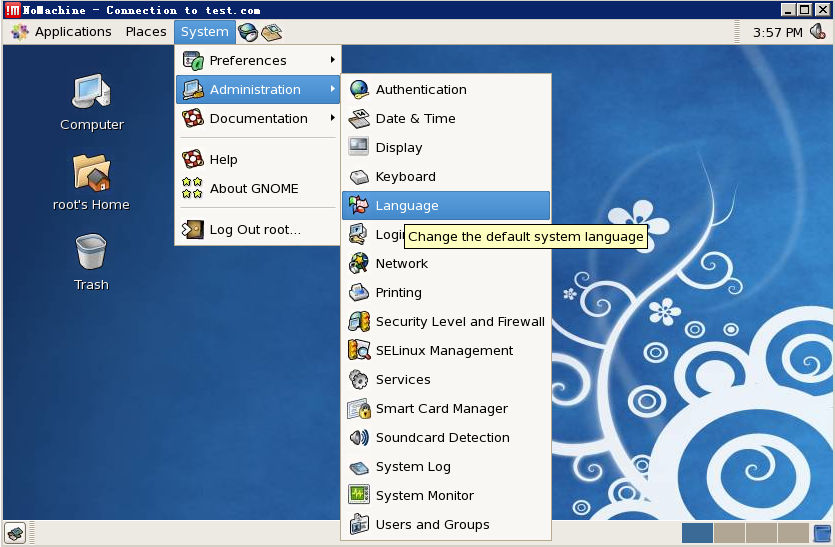Click the show desktop icon in bottom panel
835x547 pixels.
pos(15,533)
